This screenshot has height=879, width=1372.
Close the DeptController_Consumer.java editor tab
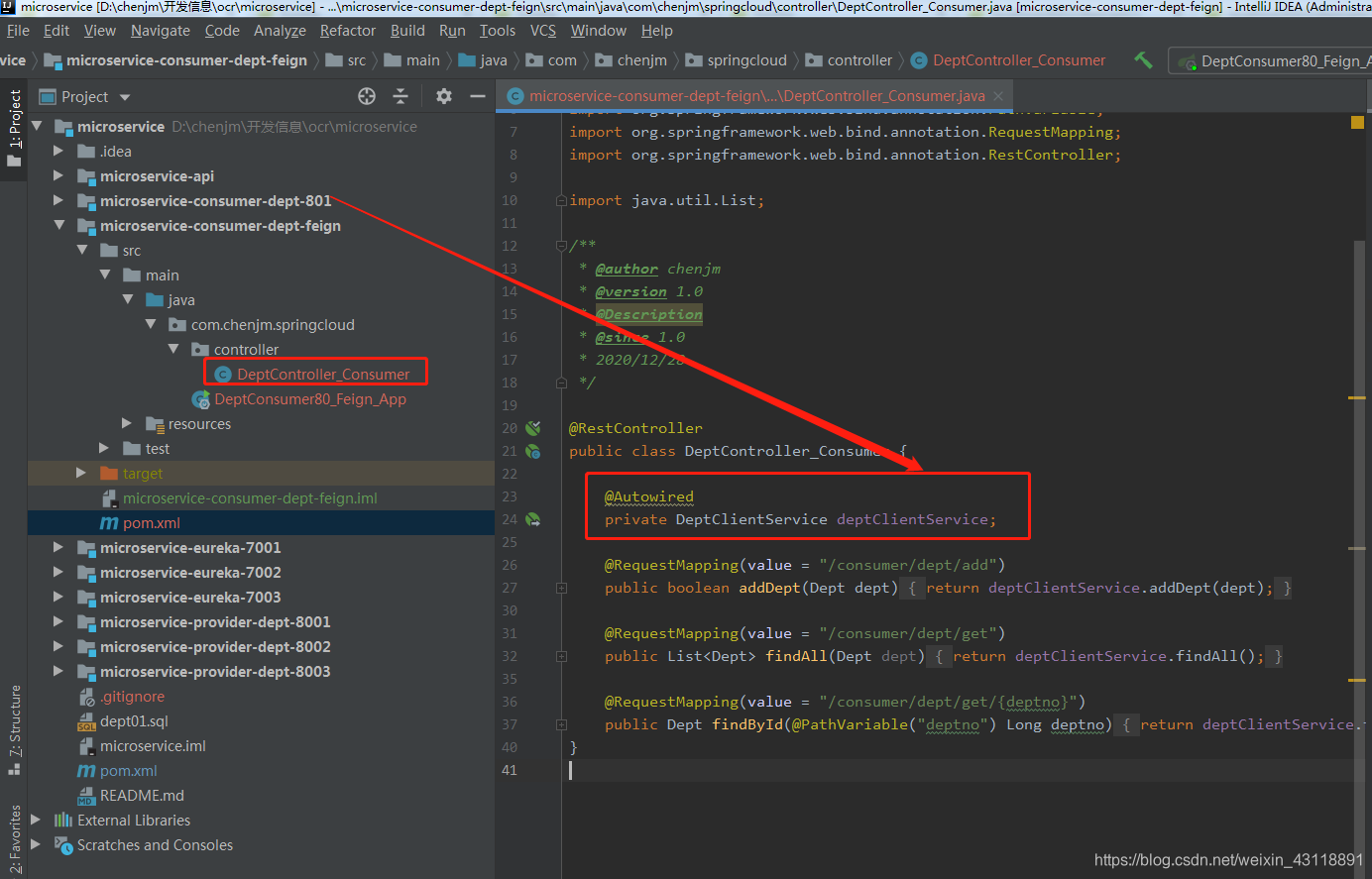[998, 96]
